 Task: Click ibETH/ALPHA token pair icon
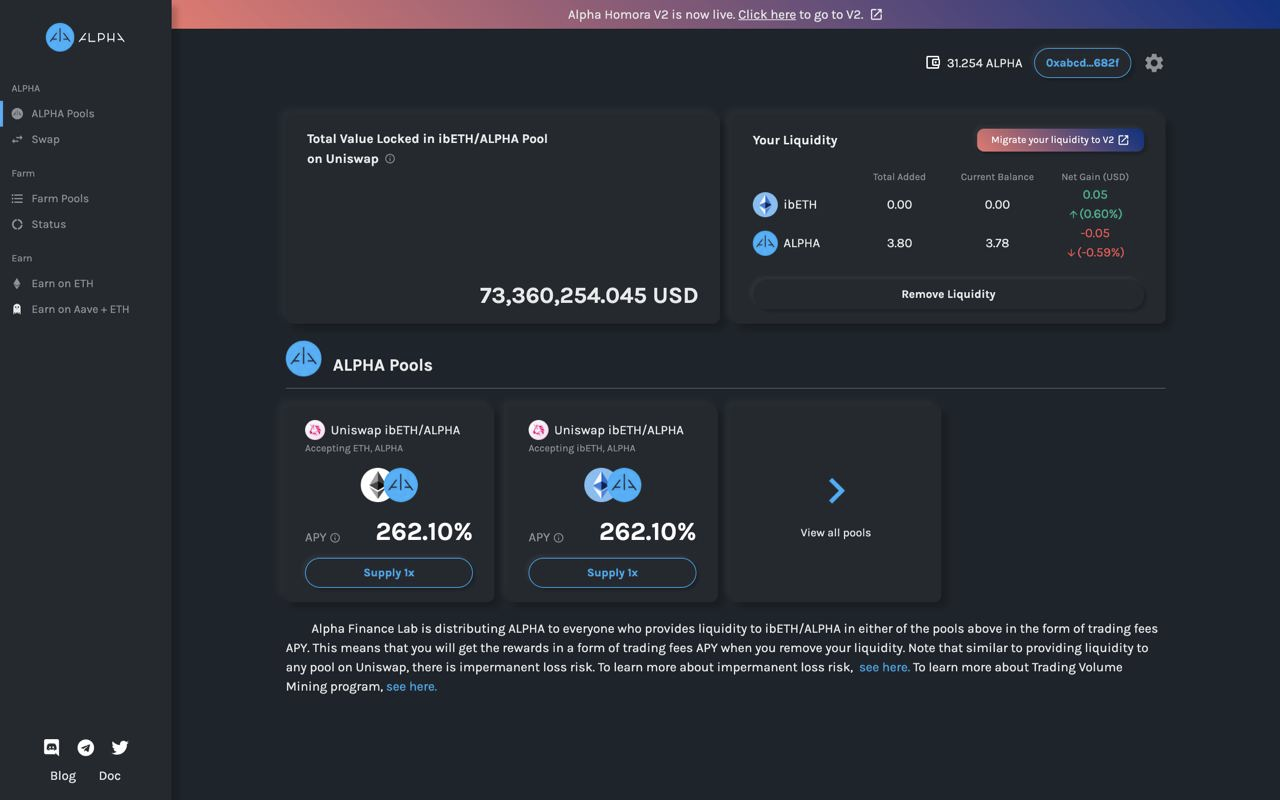(x=612, y=485)
